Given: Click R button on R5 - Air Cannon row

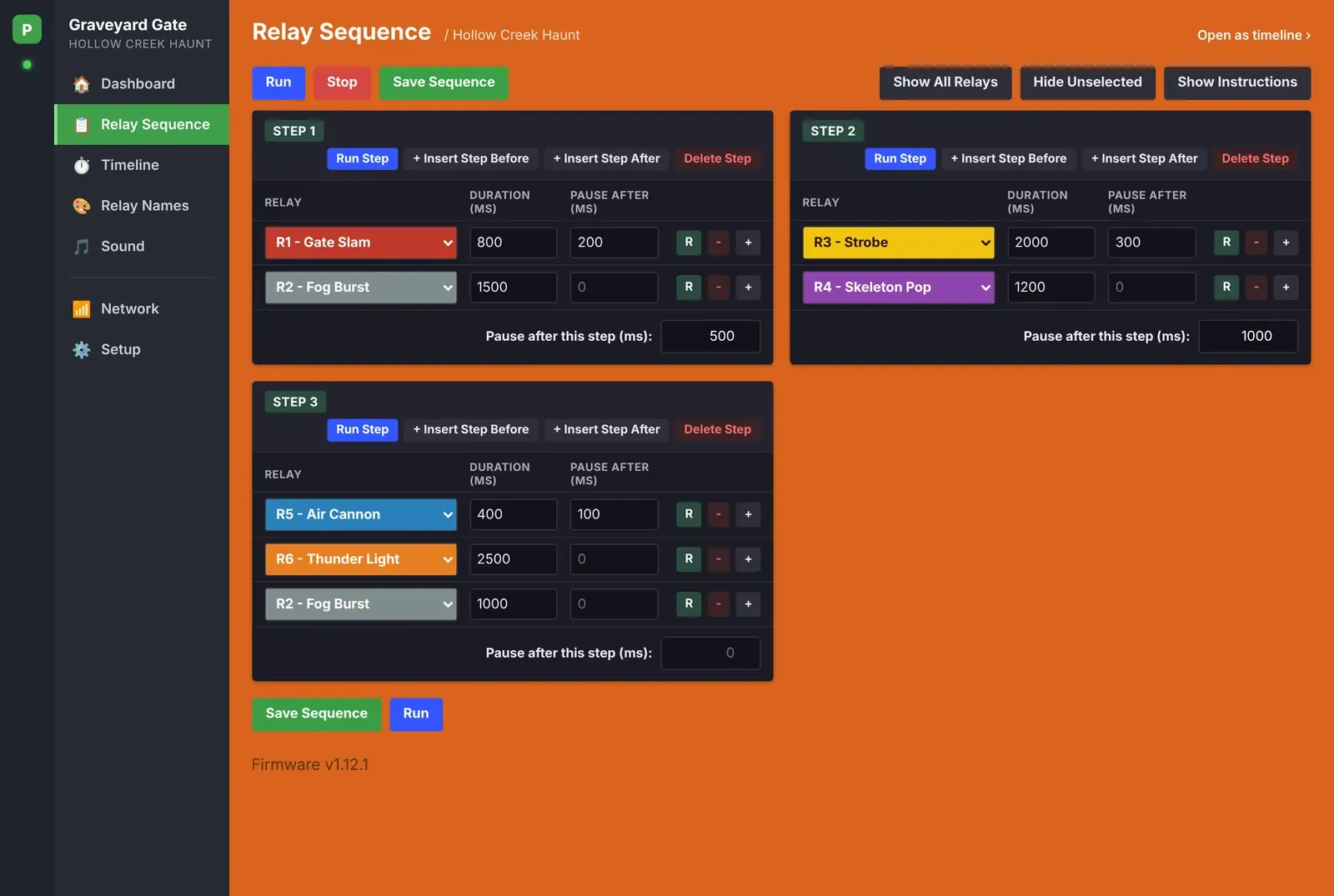Looking at the screenshot, I should (x=689, y=514).
